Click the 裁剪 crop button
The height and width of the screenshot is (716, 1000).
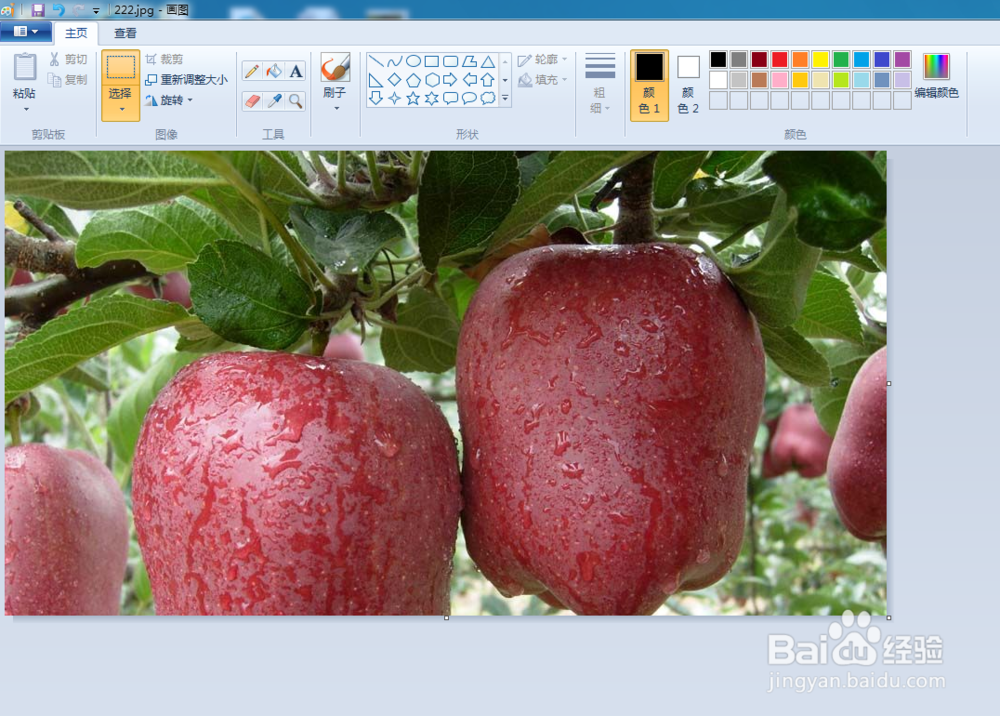coord(164,59)
